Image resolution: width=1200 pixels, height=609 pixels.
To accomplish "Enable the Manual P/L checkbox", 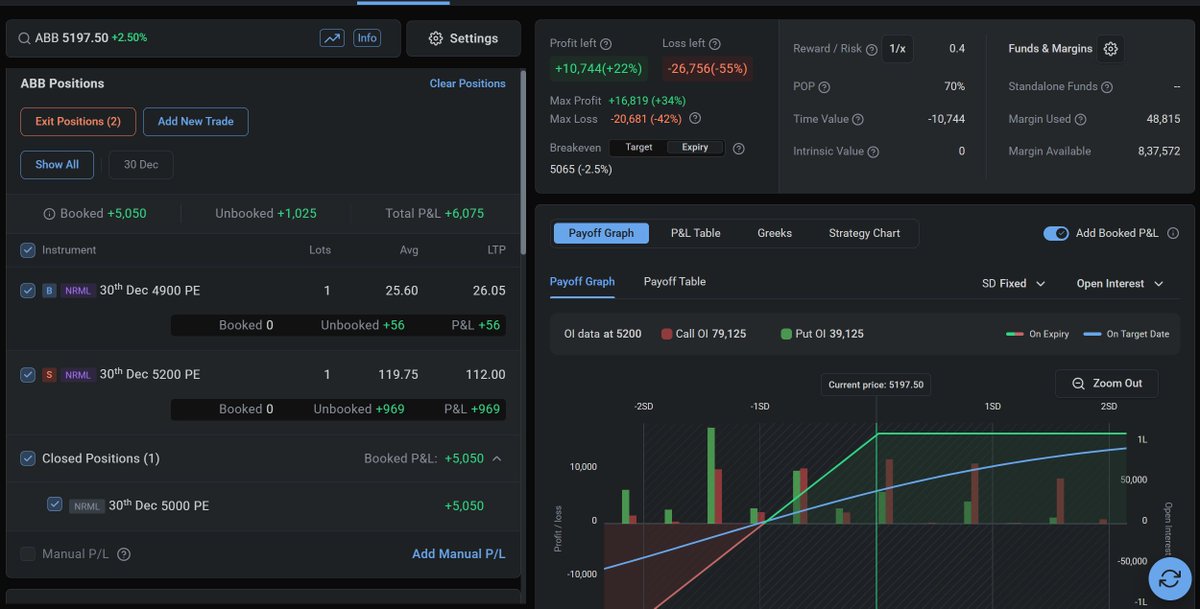I will coord(28,554).
